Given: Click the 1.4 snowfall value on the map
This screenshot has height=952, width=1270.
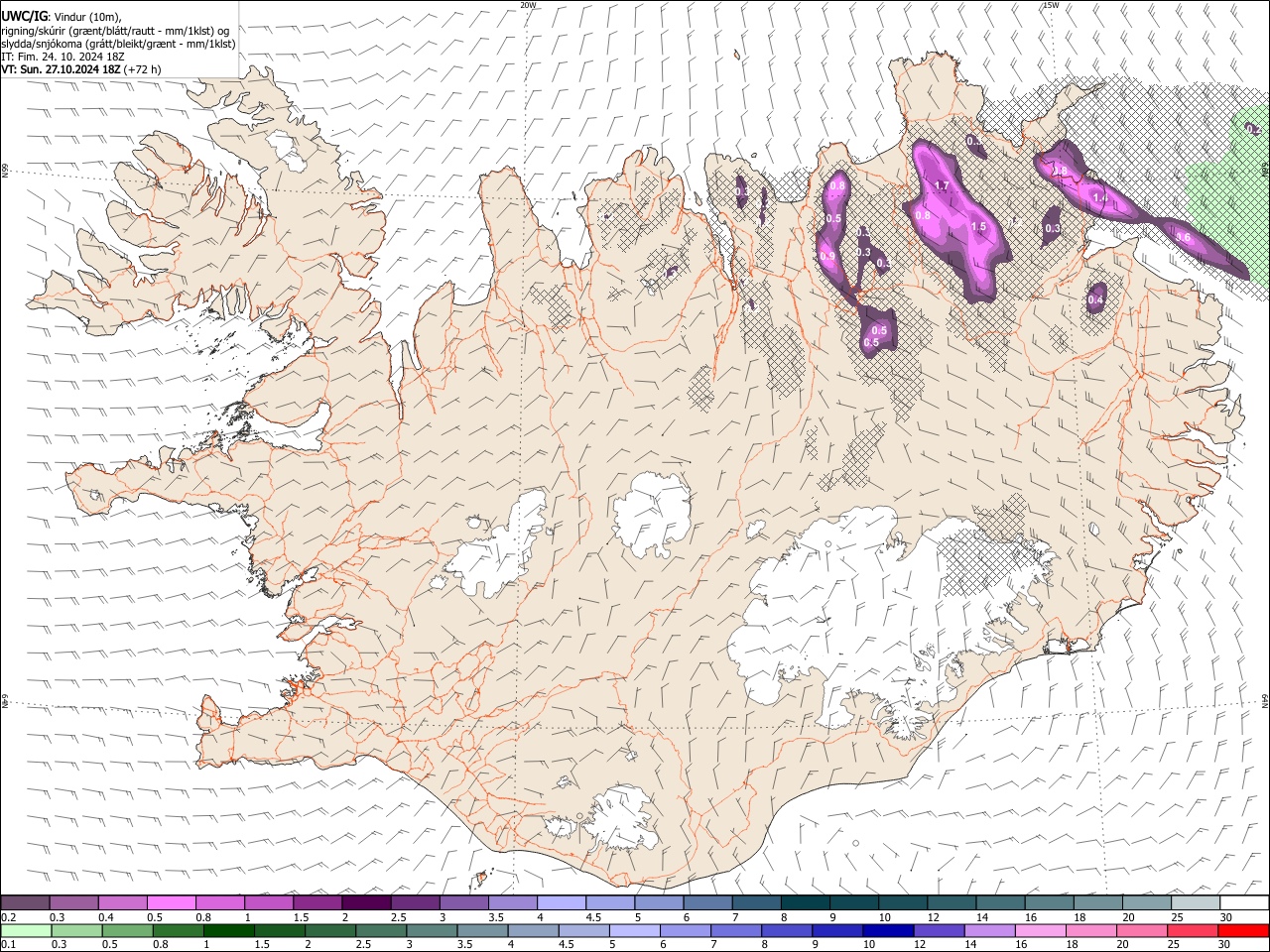Looking at the screenshot, I should click(1100, 198).
